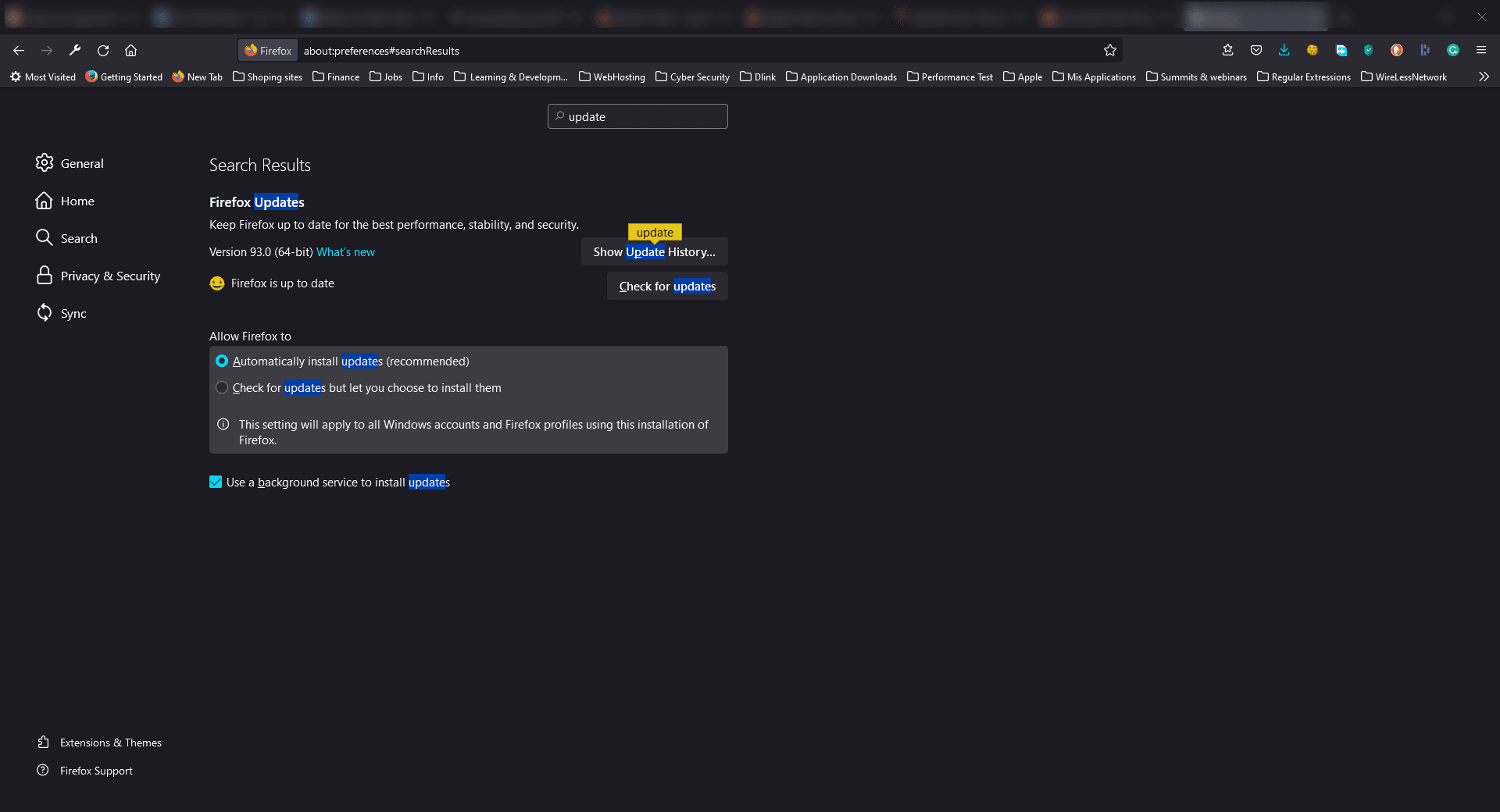1500x812 pixels.
Task: Expand the Shoping sites bookmark folder
Action: coord(268,77)
